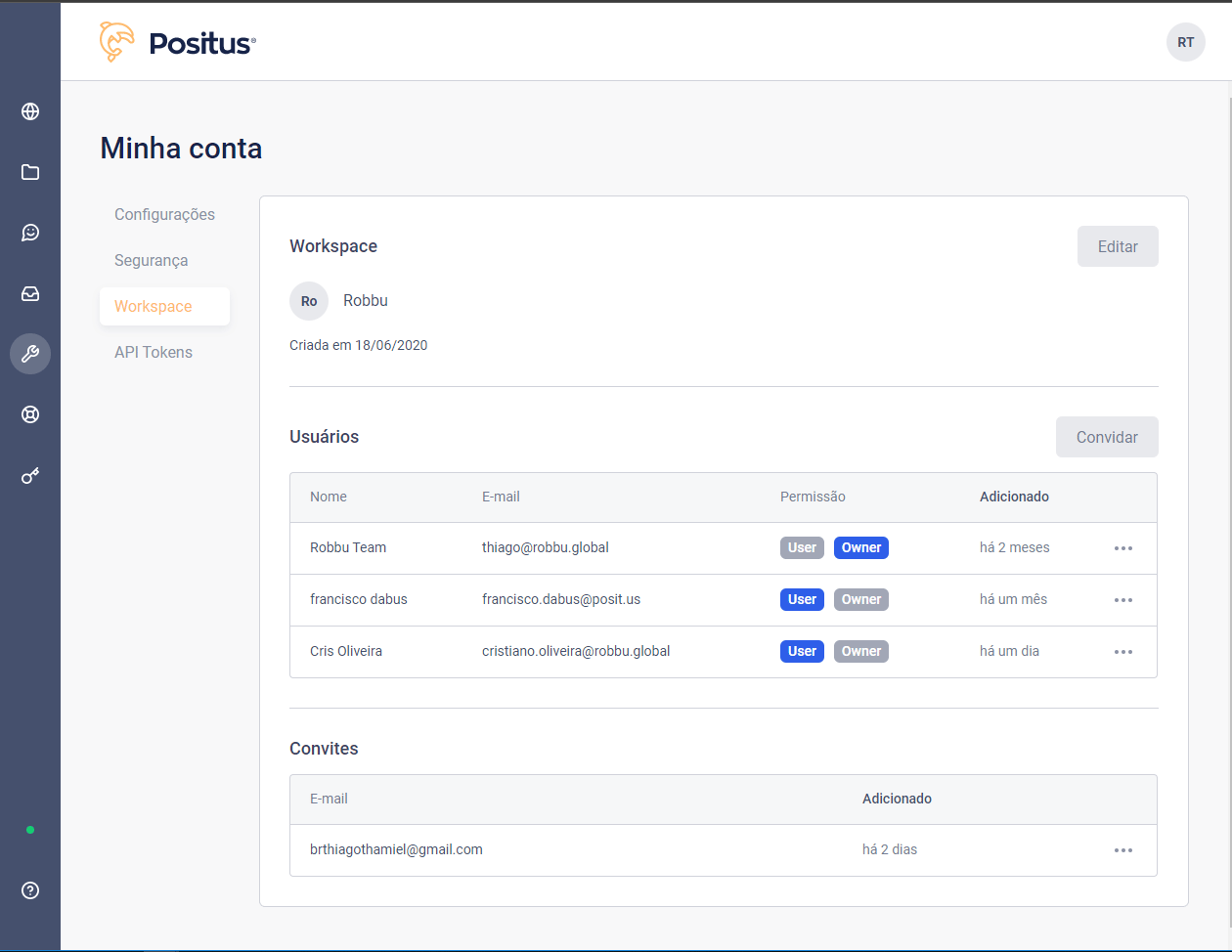
Task: Click email thiago@robbu.global
Action: click(x=546, y=547)
